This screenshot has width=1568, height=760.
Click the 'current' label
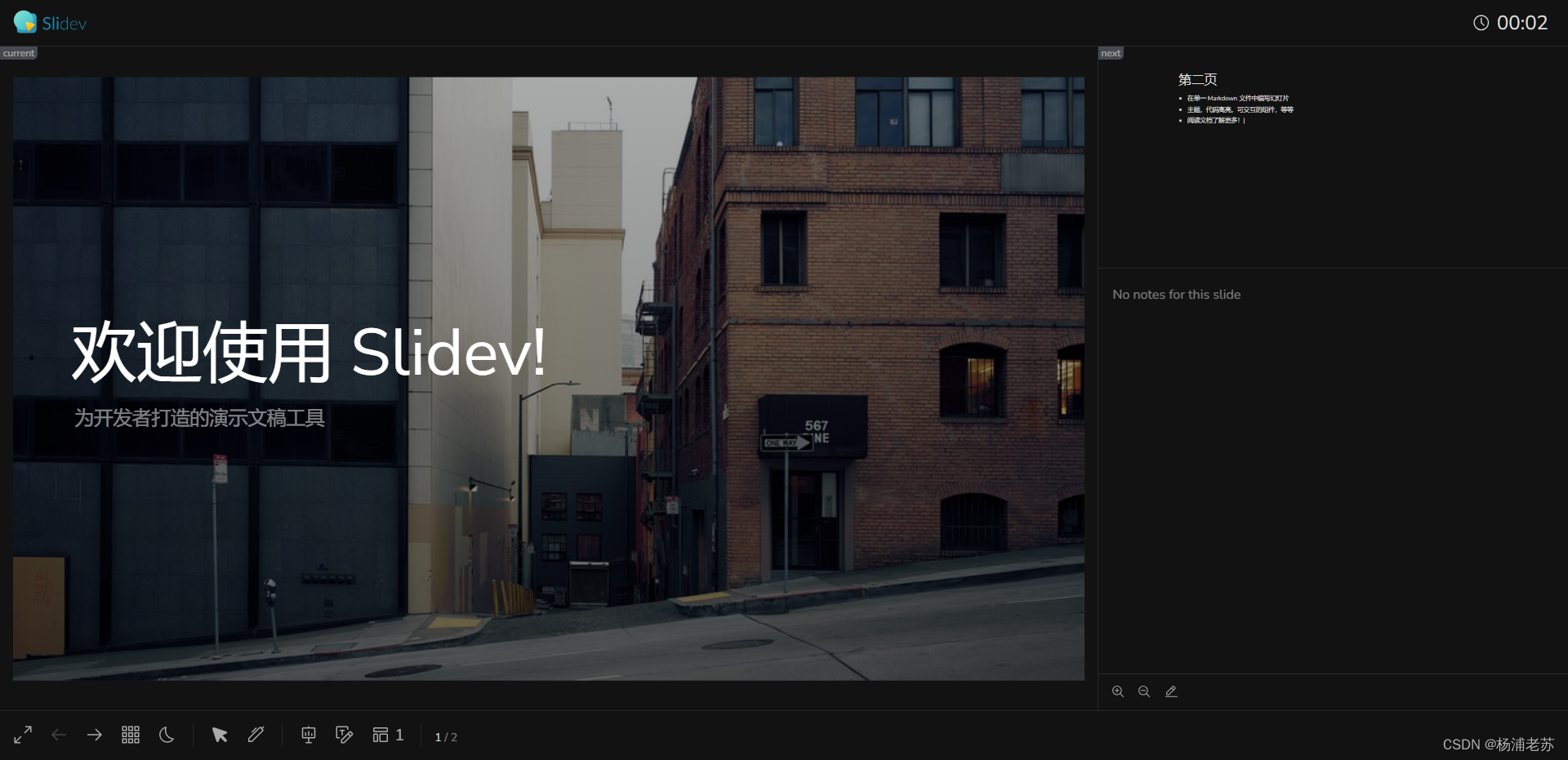pos(19,53)
